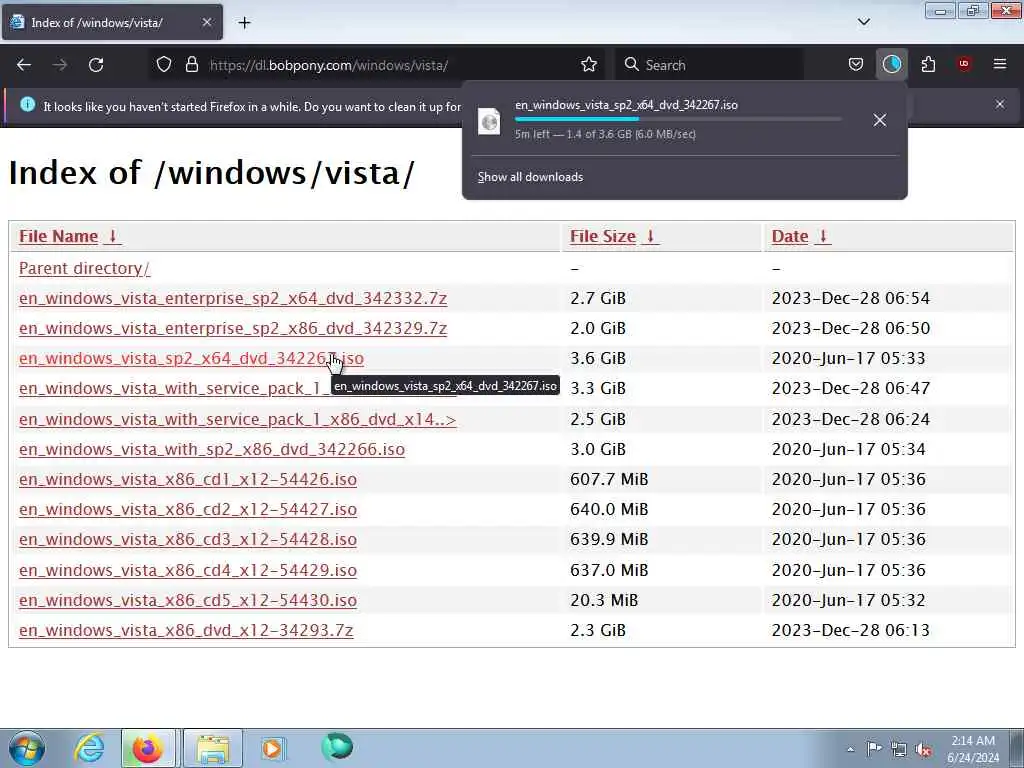This screenshot has width=1024, height=768.
Task: Click Firefox taskbar icon
Action: pyautogui.click(x=148, y=748)
